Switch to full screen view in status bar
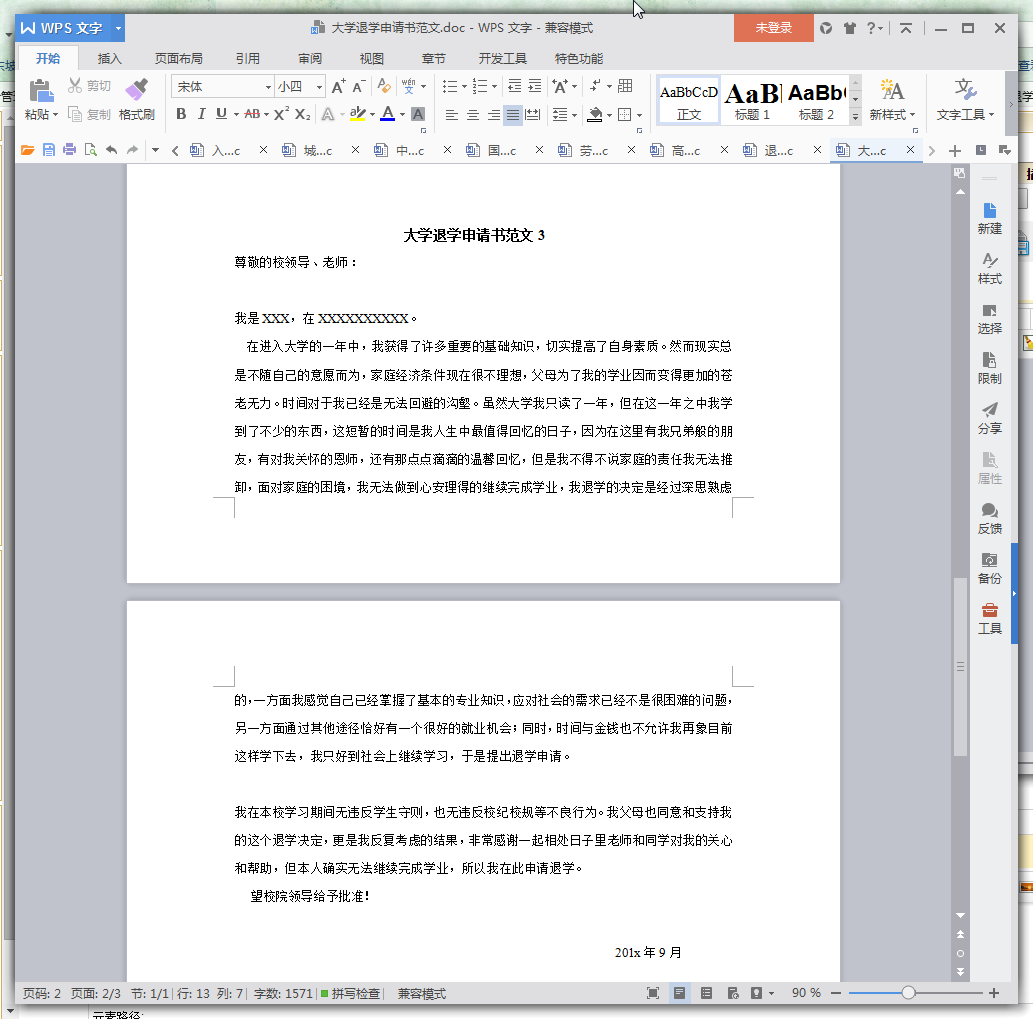1033x1019 pixels. click(653, 993)
